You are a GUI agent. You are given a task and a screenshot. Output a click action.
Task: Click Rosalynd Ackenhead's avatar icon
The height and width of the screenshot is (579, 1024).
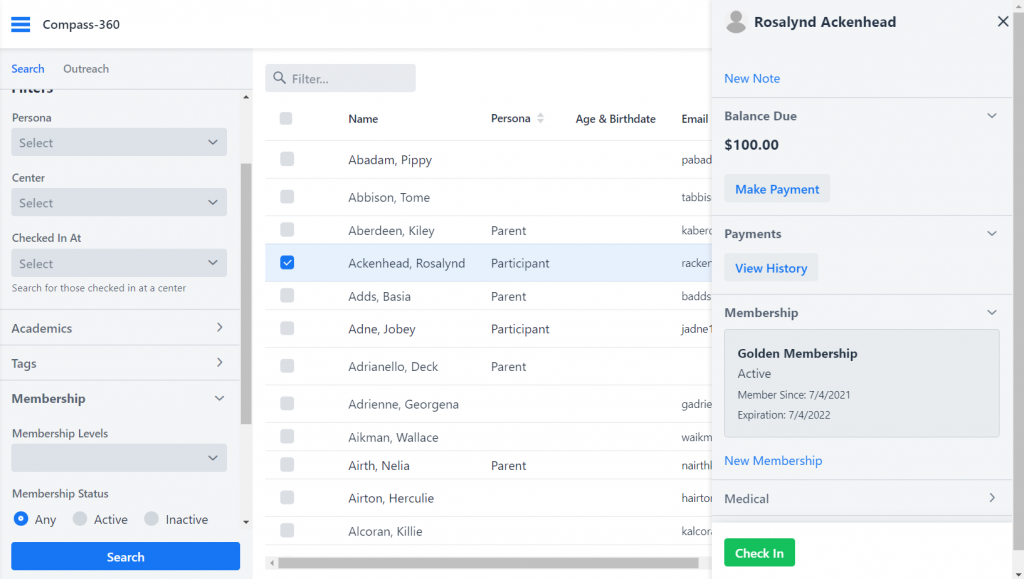coord(735,22)
